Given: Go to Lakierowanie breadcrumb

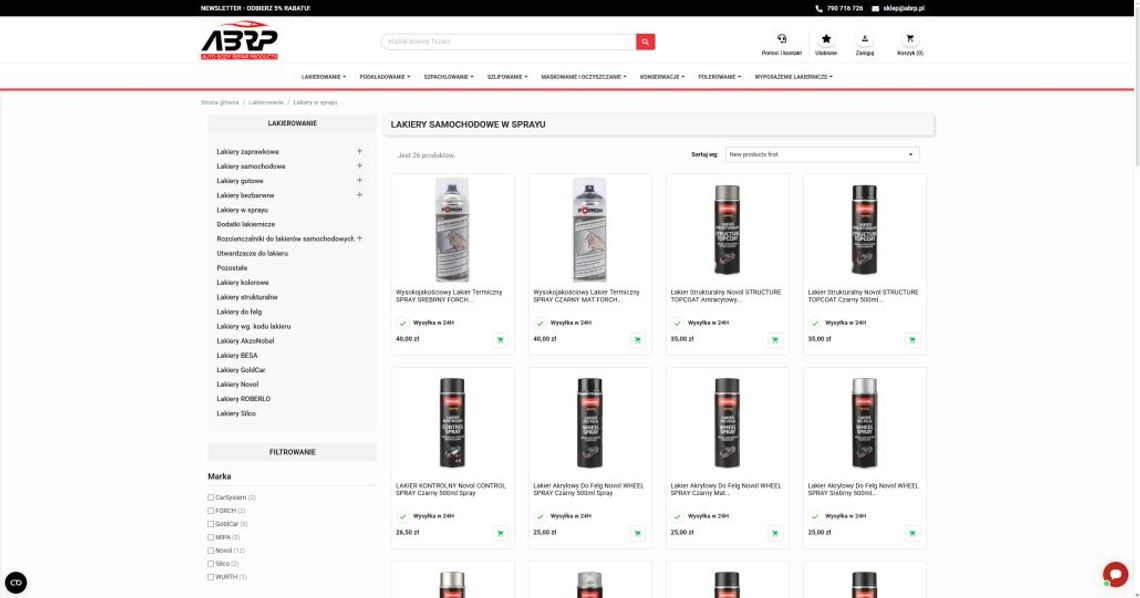Looking at the screenshot, I should pos(266,102).
